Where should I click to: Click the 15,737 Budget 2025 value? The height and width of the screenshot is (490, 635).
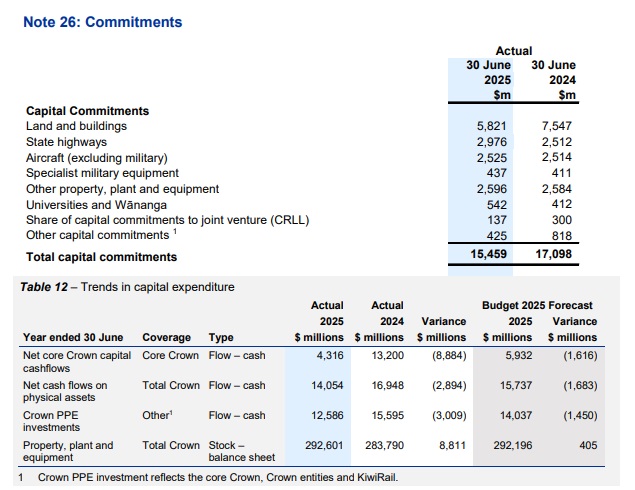[516, 386]
